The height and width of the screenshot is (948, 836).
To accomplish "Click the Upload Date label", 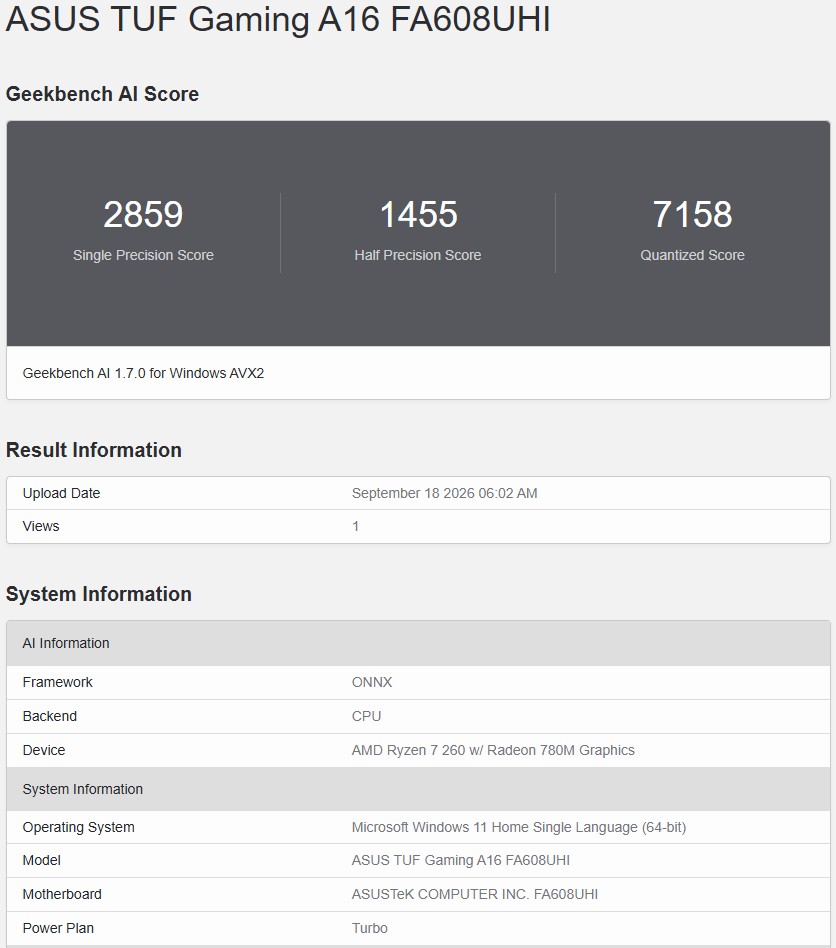I will coord(61,493).
